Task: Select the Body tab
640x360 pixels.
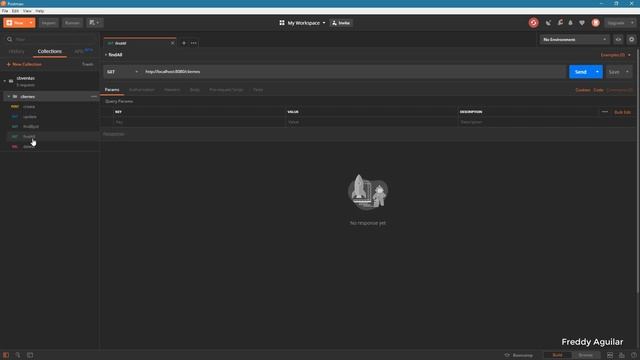Action: point(194,90)
